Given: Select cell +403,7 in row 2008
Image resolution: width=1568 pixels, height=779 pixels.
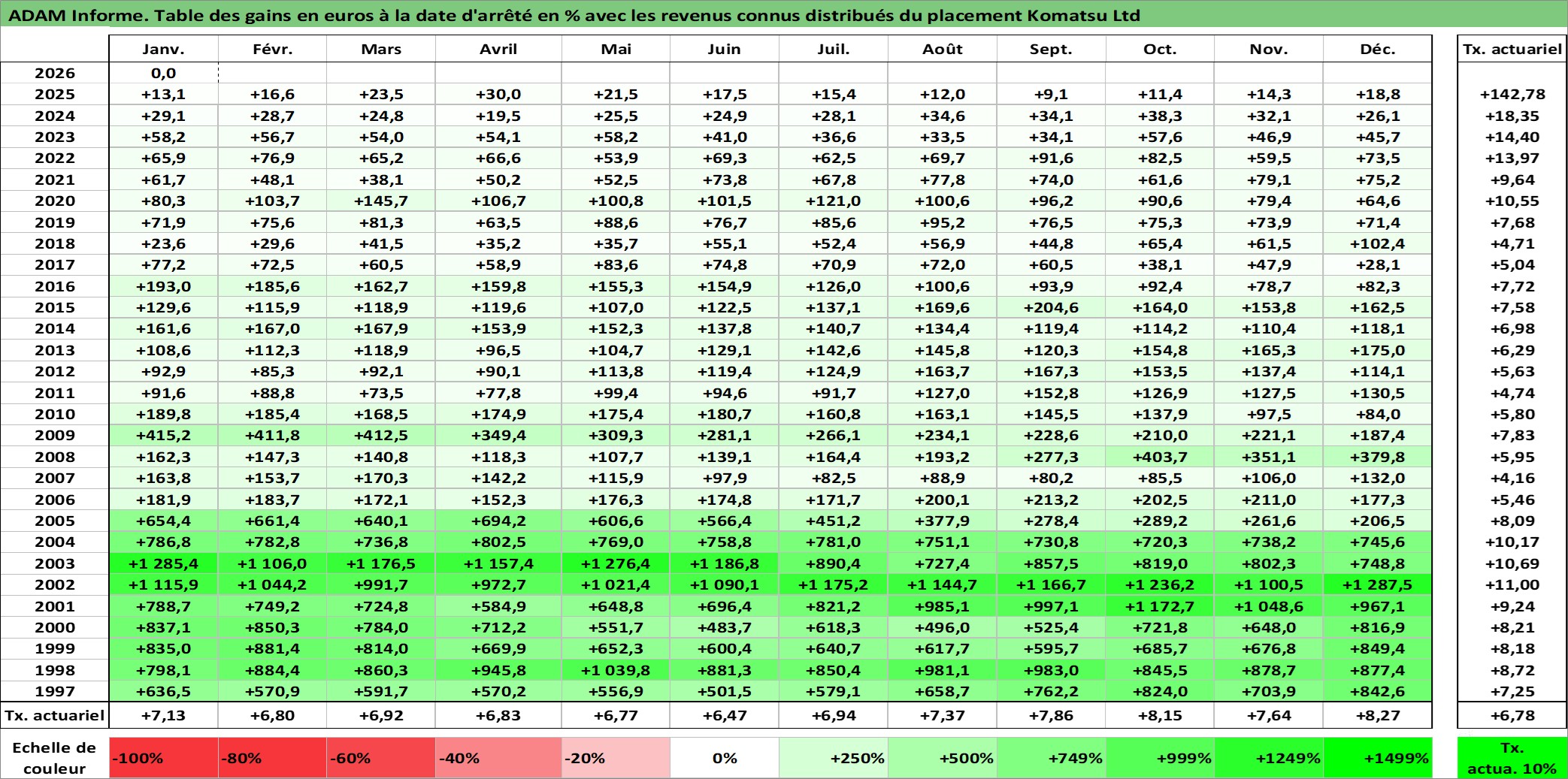Looking at the screenshot, I should point(1160,457).
